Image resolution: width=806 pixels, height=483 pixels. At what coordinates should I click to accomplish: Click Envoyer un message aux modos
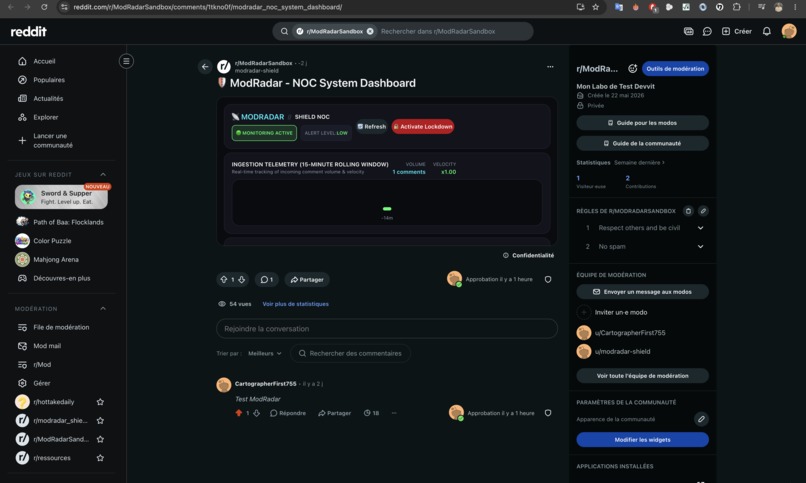tap(643, 292)
